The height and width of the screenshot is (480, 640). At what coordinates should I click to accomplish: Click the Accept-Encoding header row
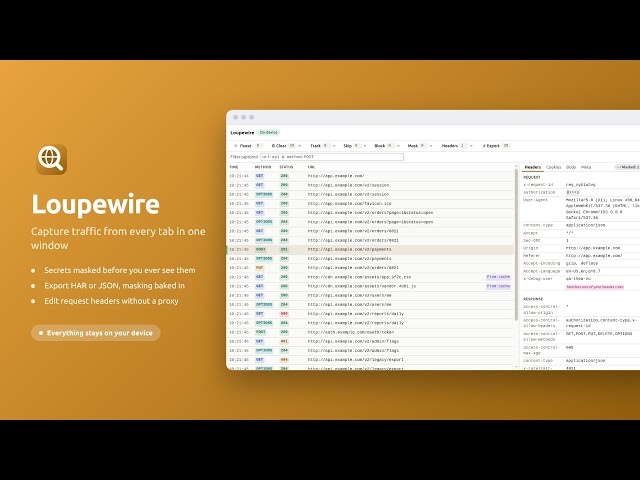coord(582,263)
